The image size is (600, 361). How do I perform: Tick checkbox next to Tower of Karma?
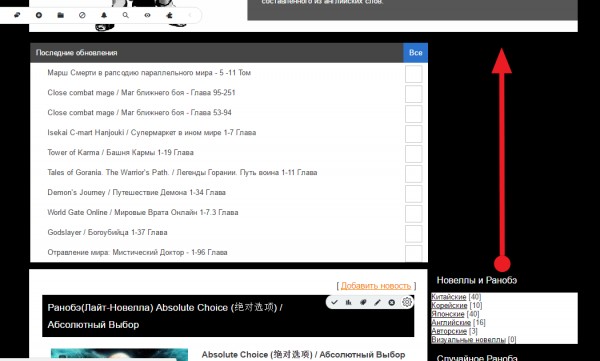pos(414,154)
